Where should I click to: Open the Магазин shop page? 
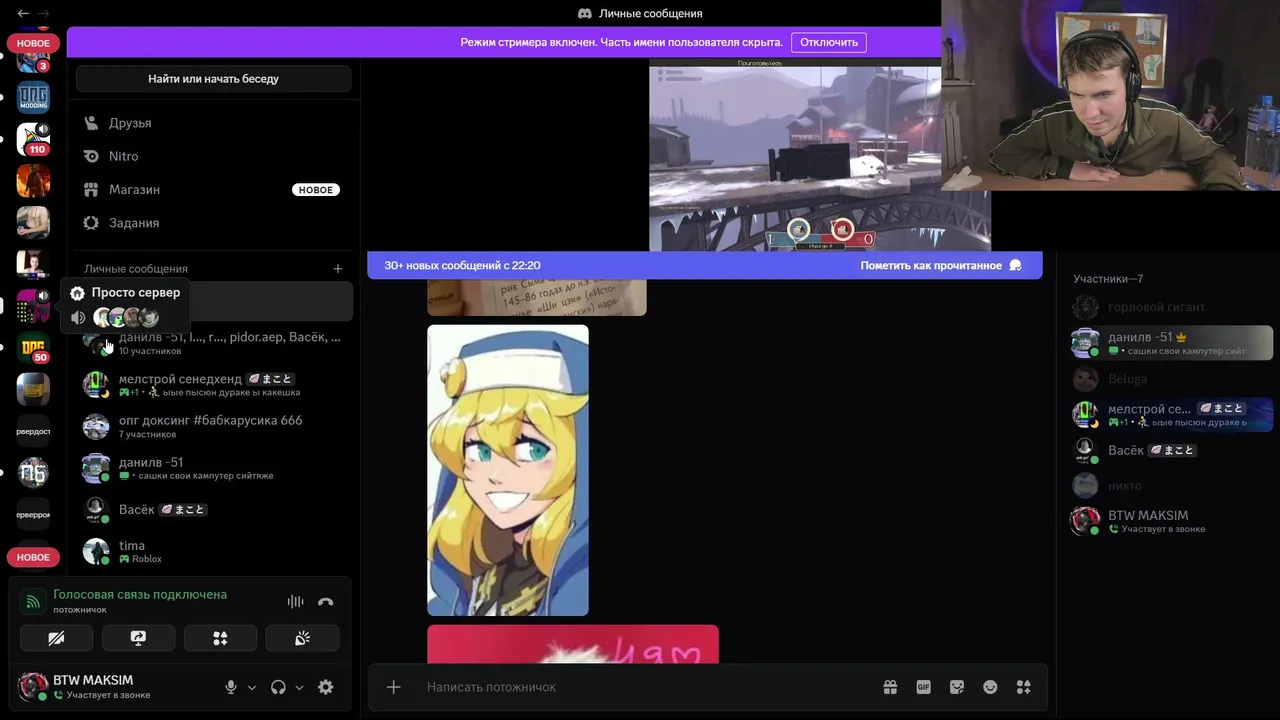coord(214,189)
